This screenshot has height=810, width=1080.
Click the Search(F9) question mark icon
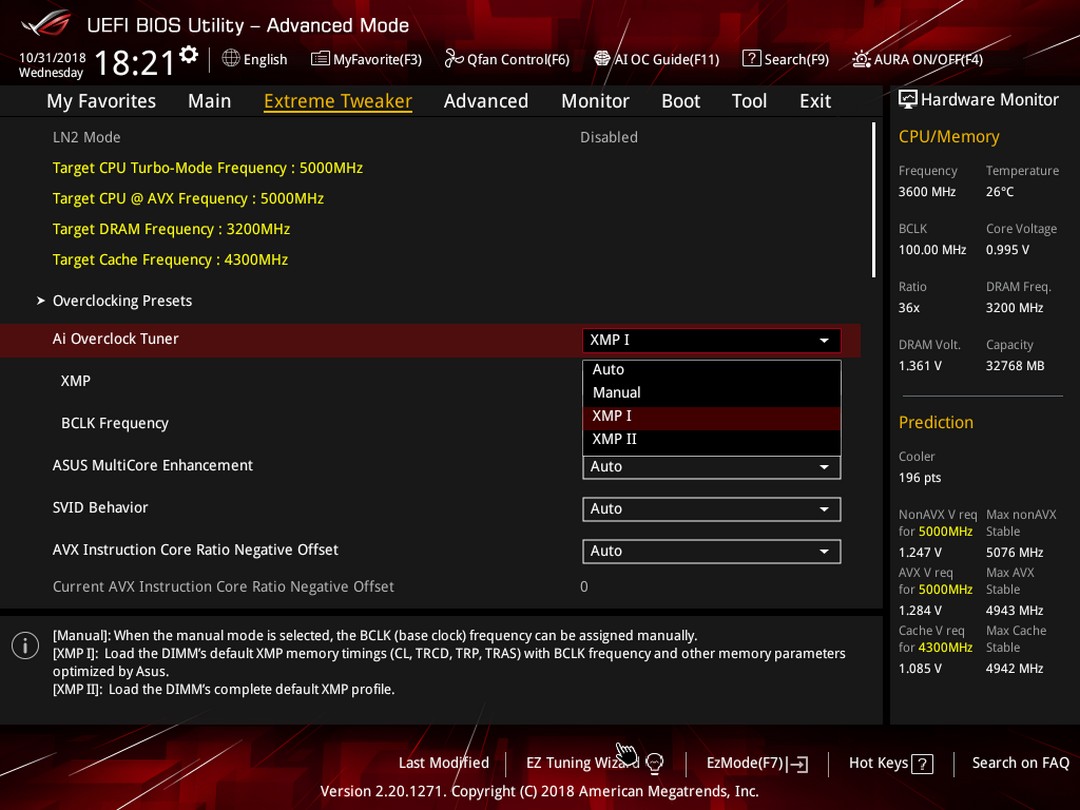pyautogui.click(x=751, y=59)
